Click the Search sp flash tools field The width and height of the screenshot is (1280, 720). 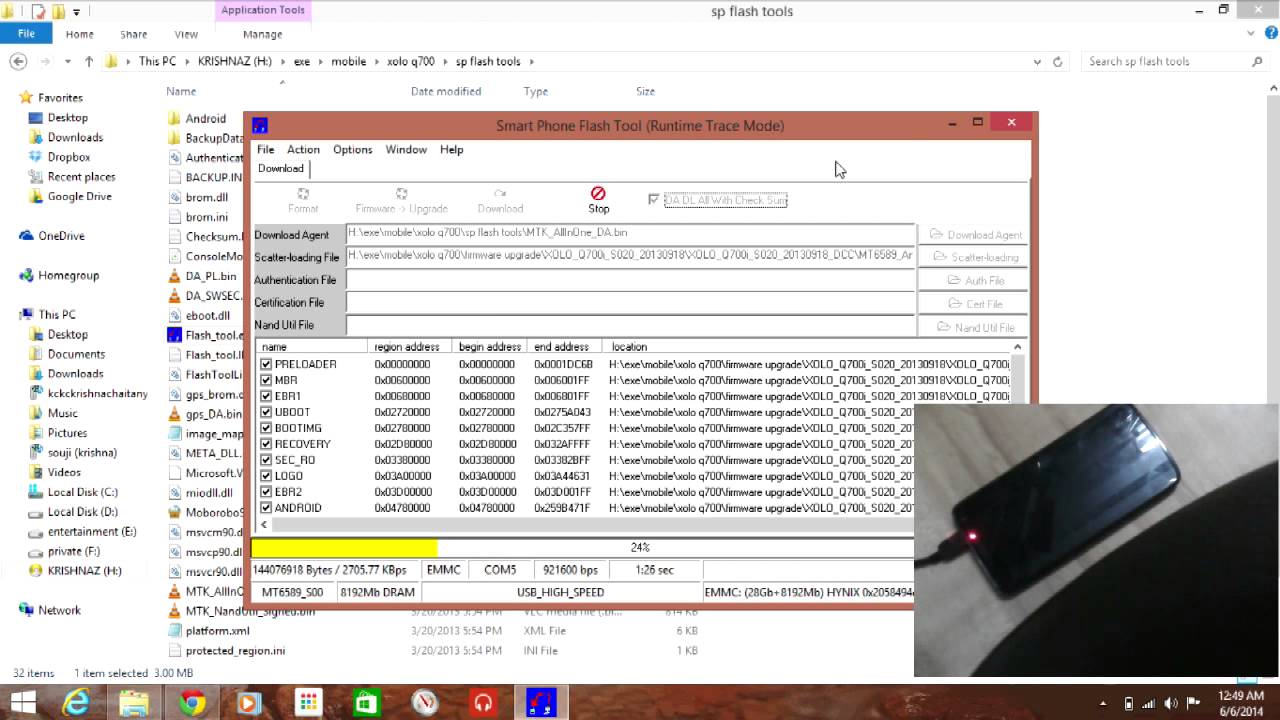tap(1175, 61)
